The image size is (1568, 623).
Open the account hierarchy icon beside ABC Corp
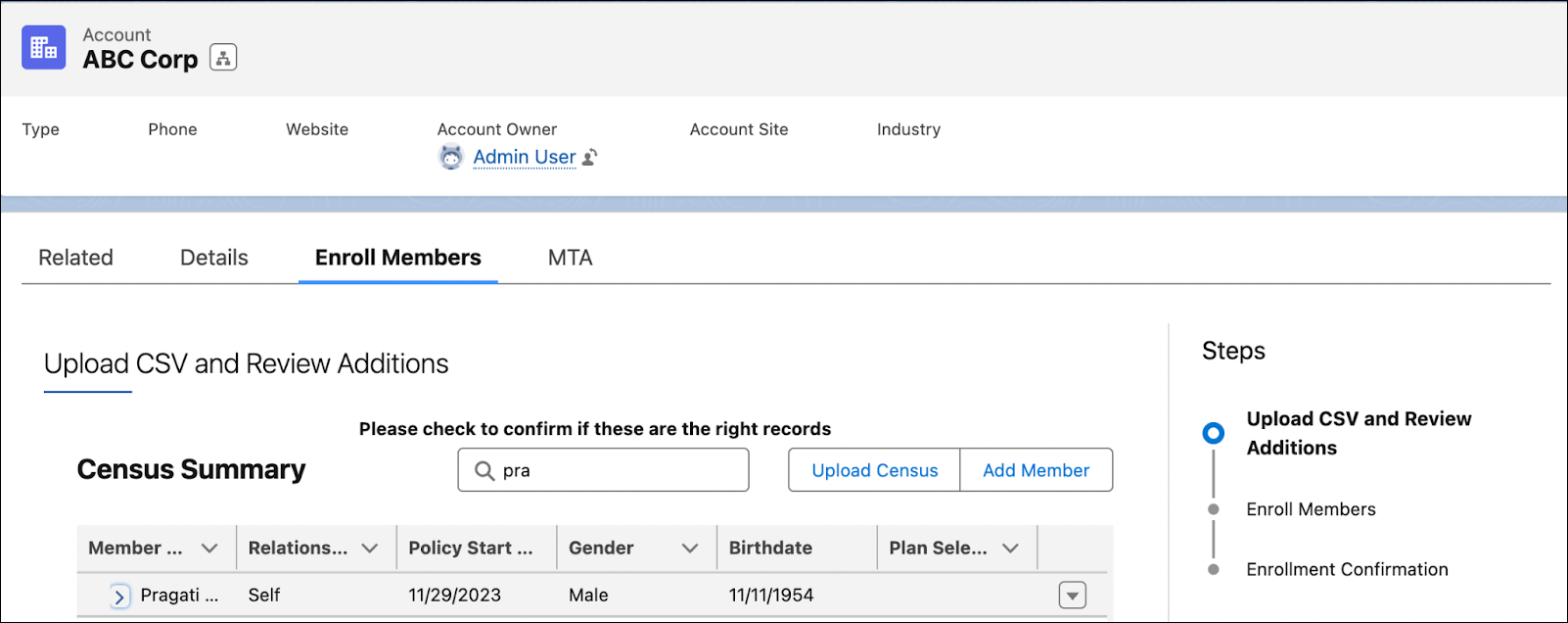point(223,58)
